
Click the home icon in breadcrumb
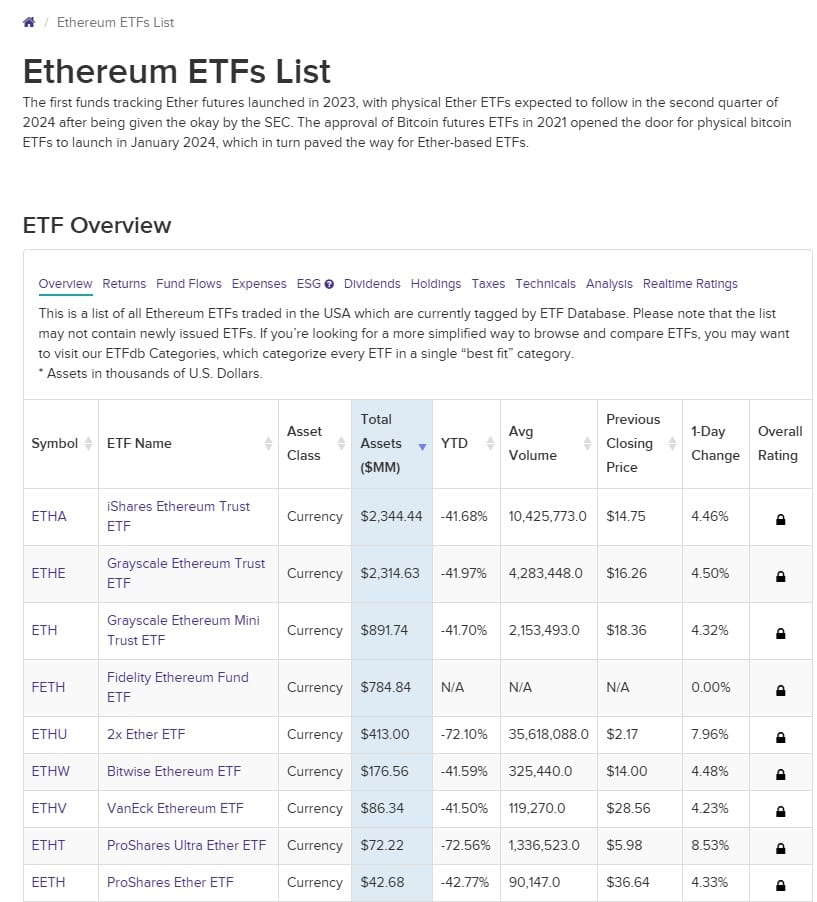[x=29, y=22]
